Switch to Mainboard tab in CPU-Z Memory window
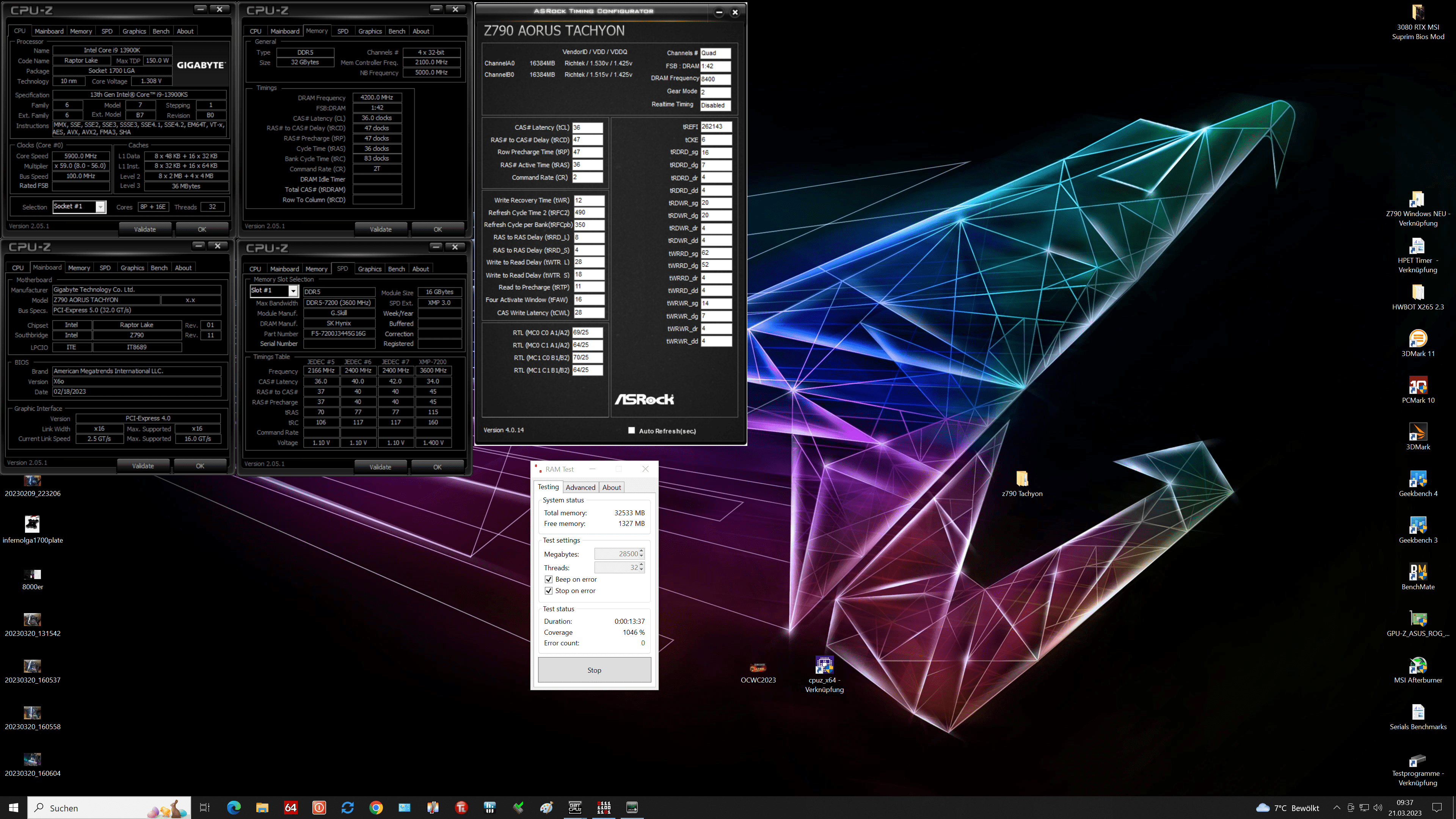1456x819 pixels. point(285,31)
